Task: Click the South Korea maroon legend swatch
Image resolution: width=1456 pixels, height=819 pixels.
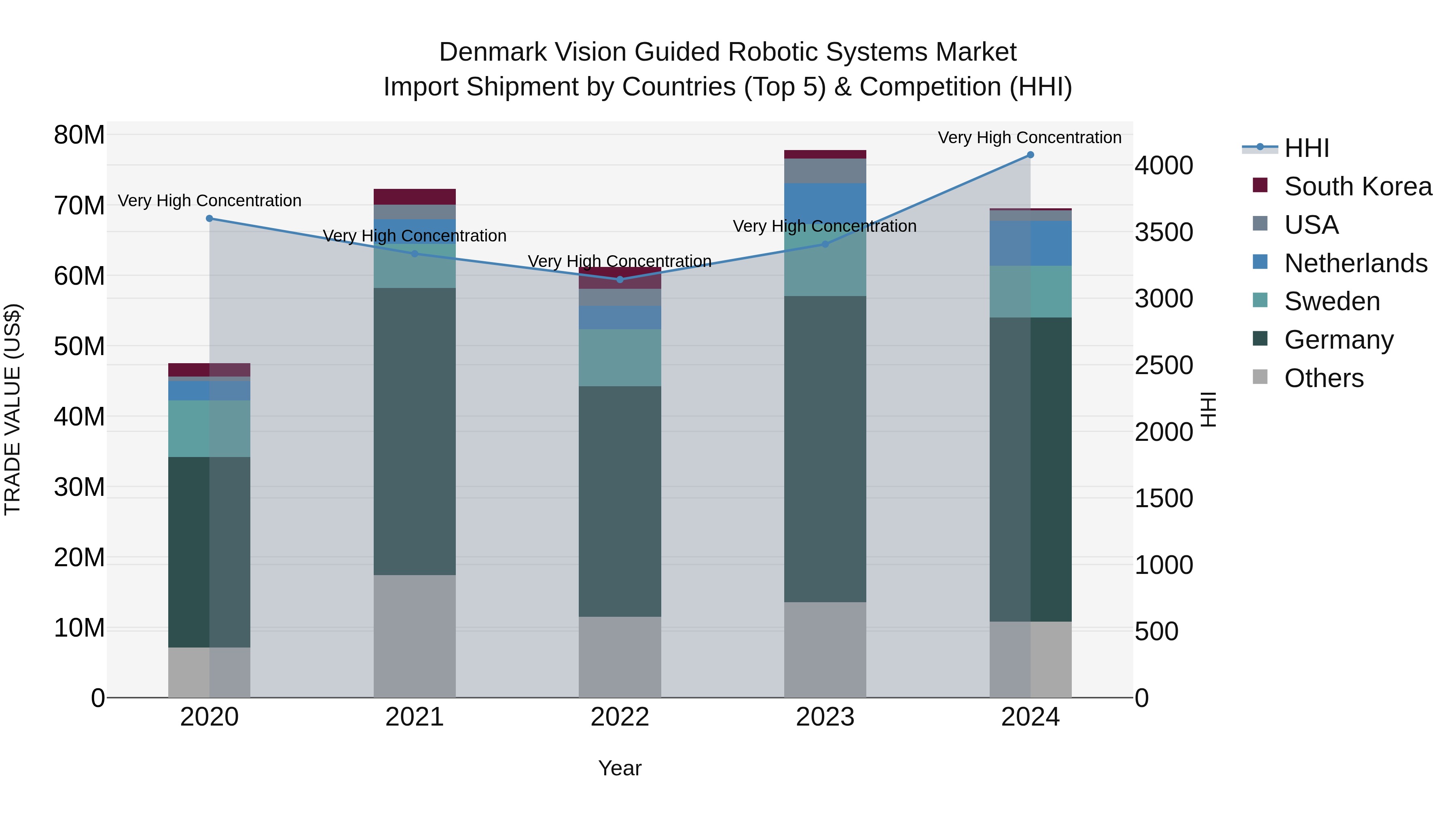Action: point(1260,185)
